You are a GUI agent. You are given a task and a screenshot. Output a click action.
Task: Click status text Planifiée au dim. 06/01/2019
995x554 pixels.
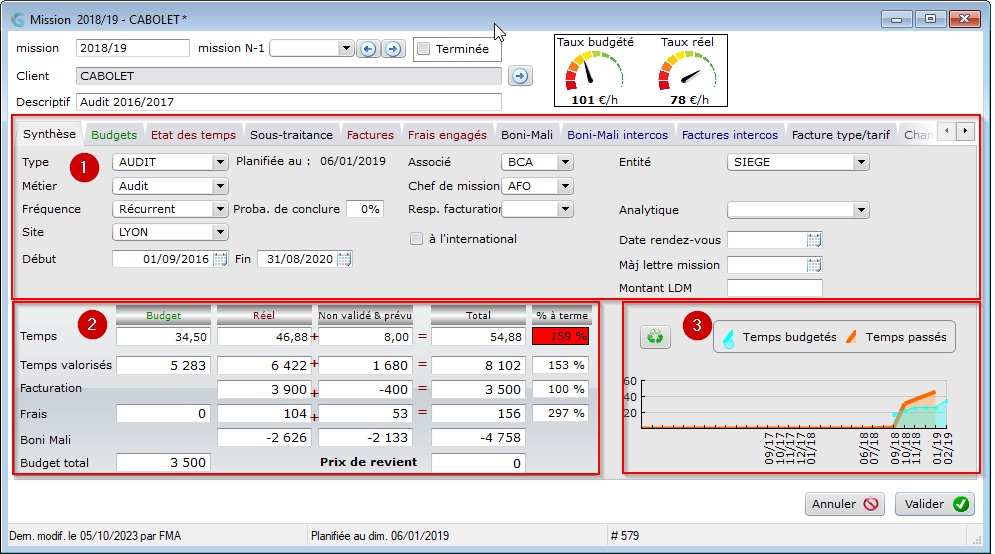(379, 536)
